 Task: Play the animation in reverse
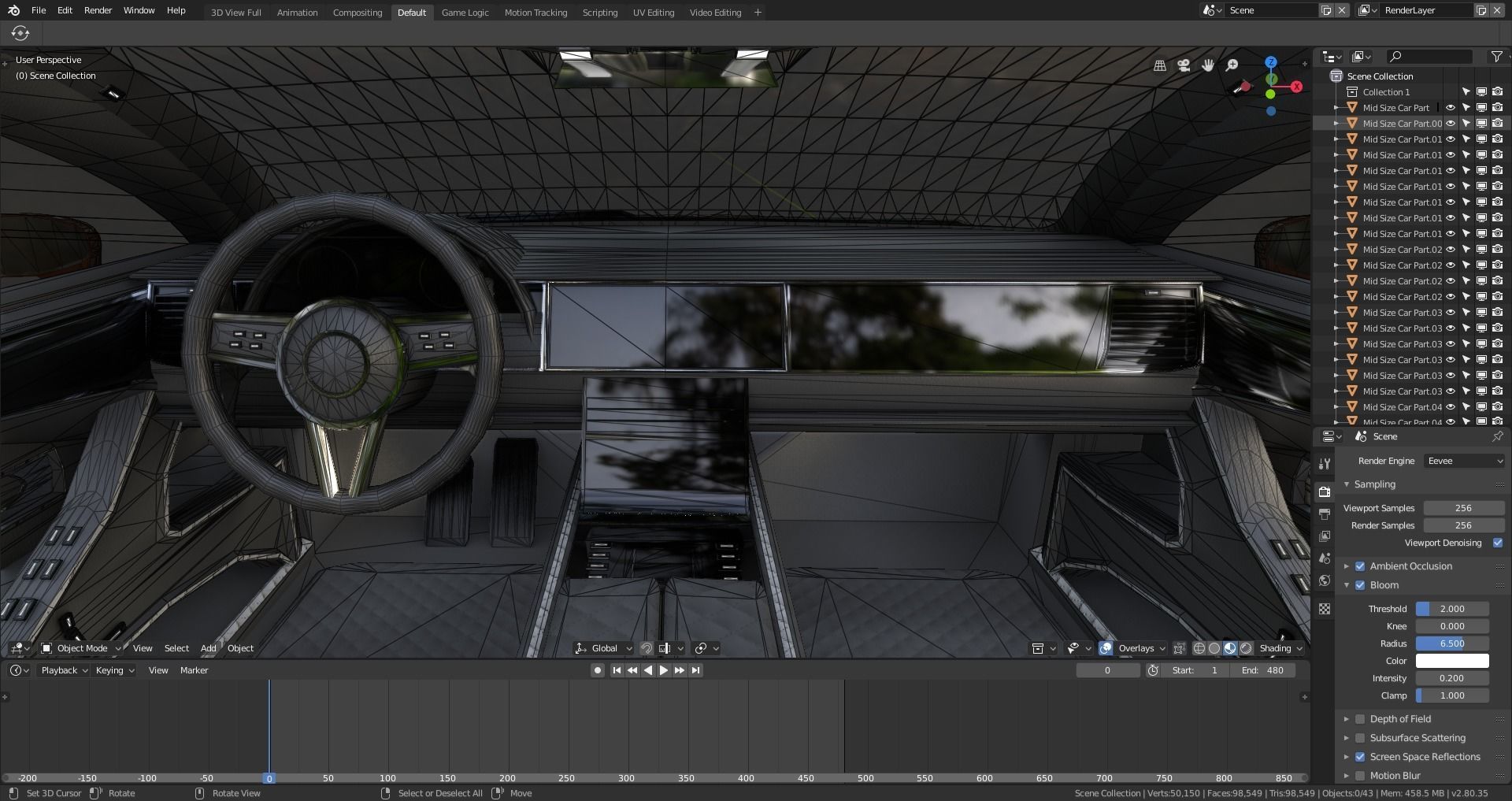[648, 670]
